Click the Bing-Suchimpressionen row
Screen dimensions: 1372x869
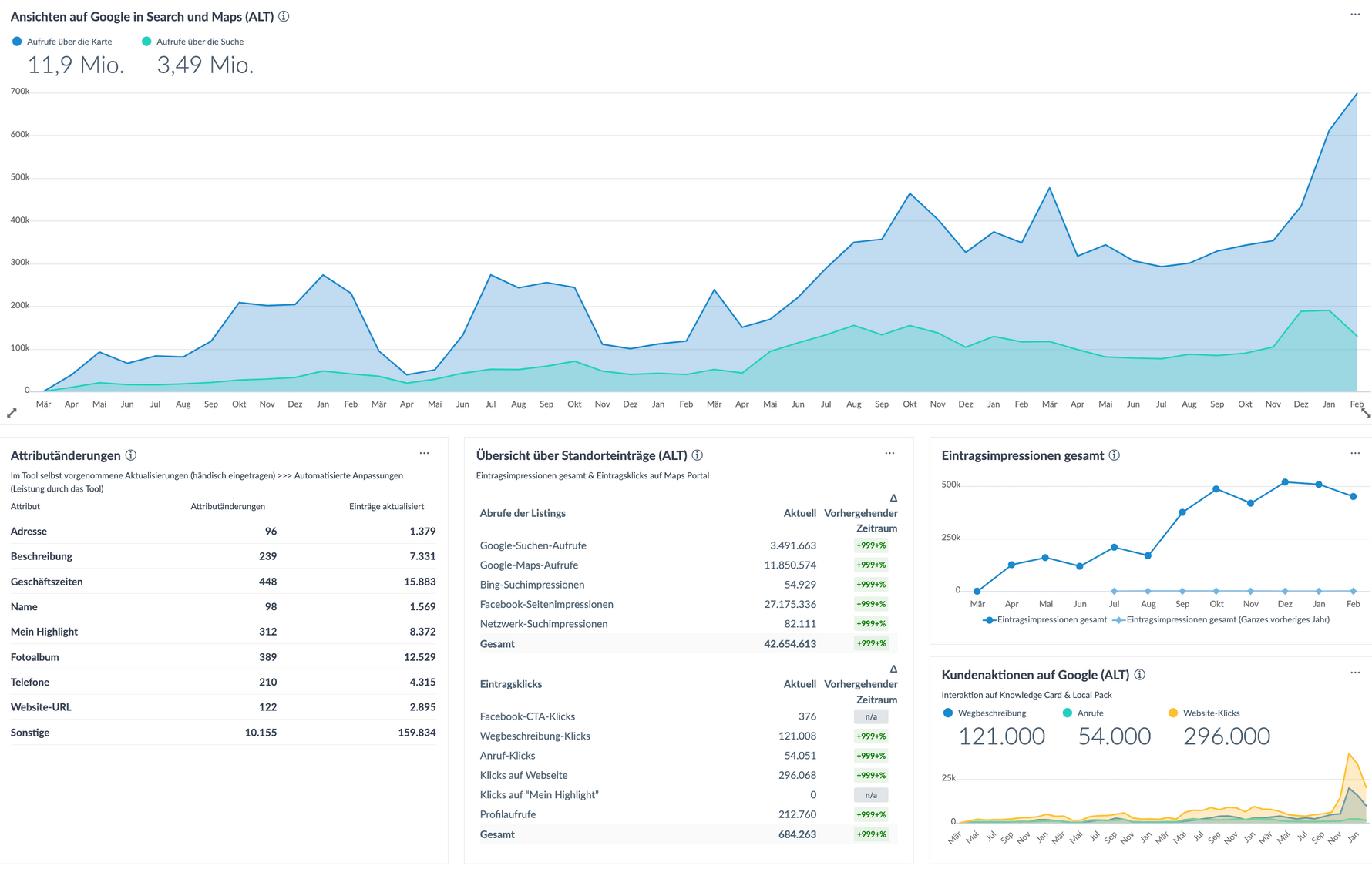tap(688, 585)
